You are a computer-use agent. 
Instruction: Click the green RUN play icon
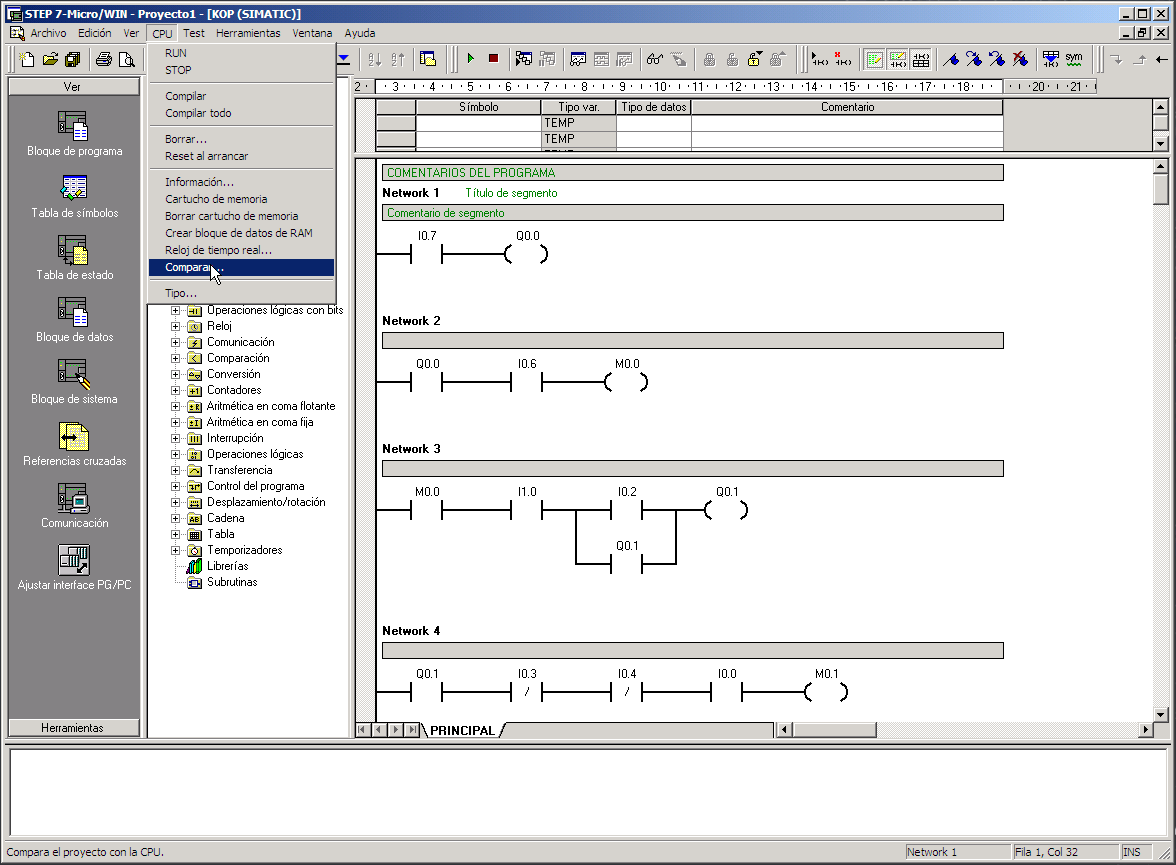[x=470, y=59]
